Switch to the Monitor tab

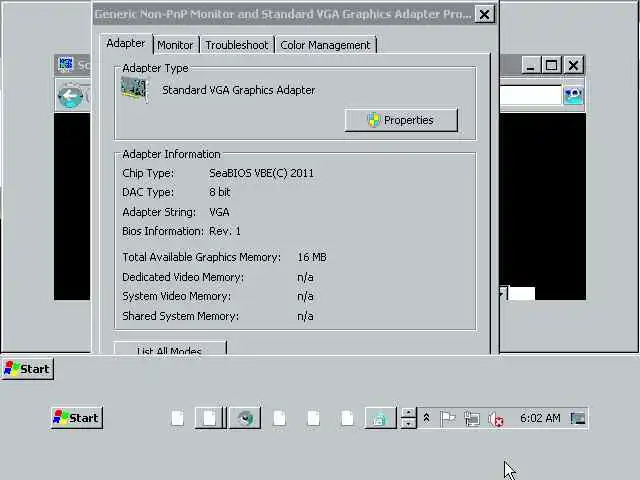tap(176, 45)
